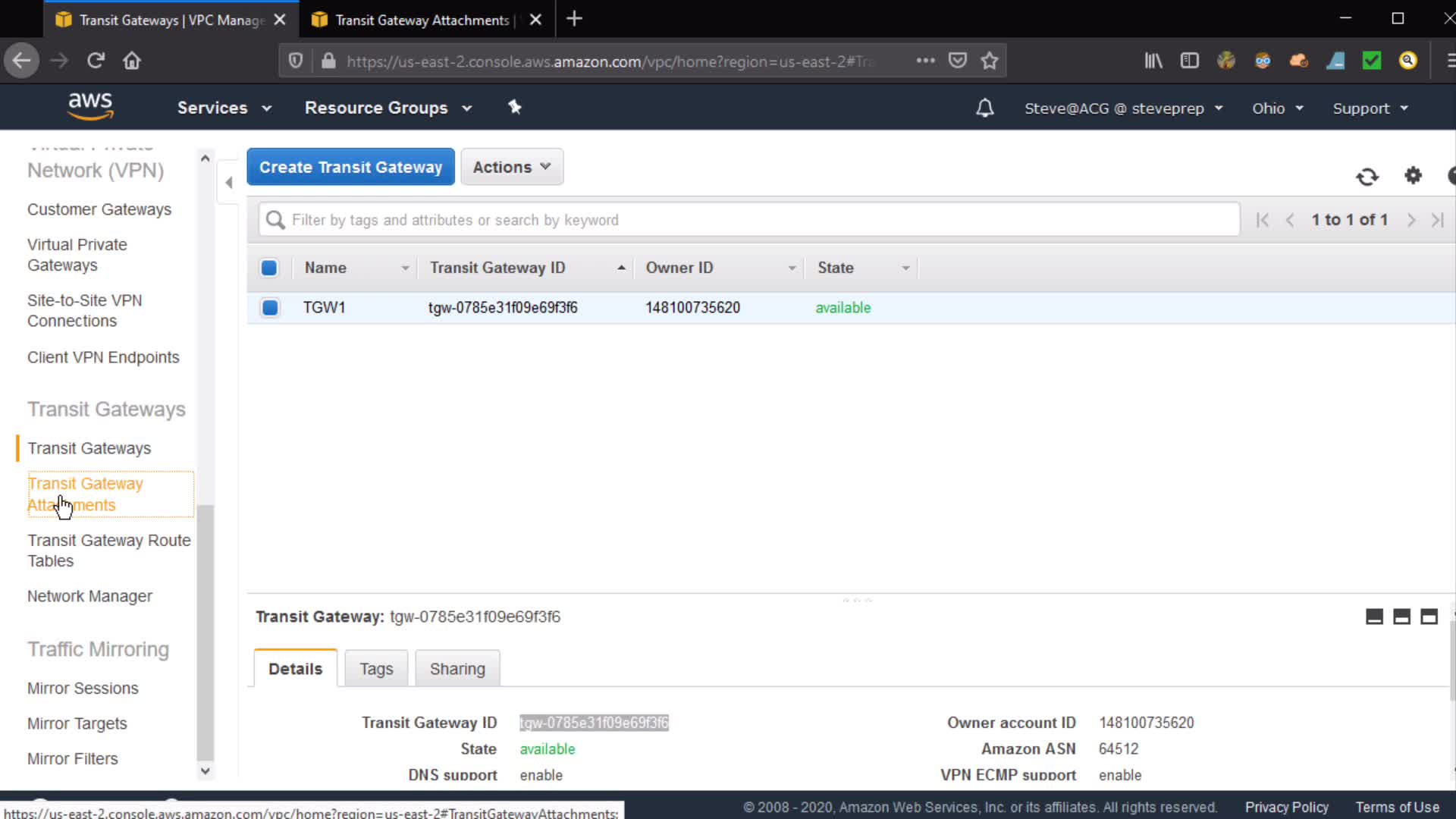Click the Create Transit Gateway button
The height and width of the screenshot is (819, 1456).
[350, 167]
